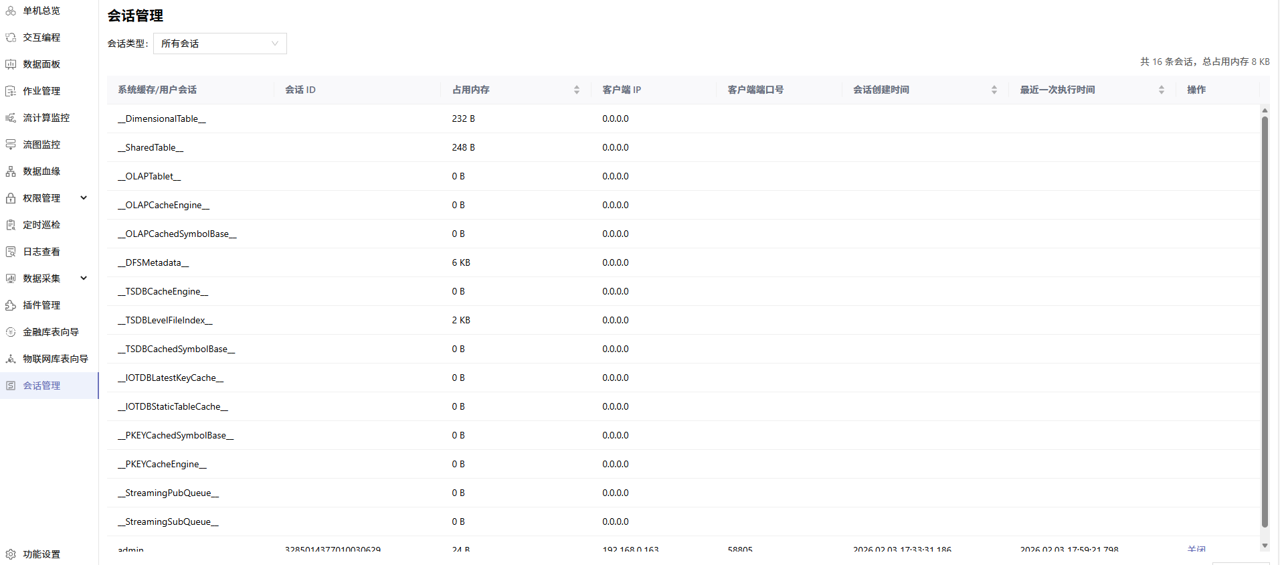
Task: Click the table's vertical scrollbar thumb
Action: [1265, 320]
